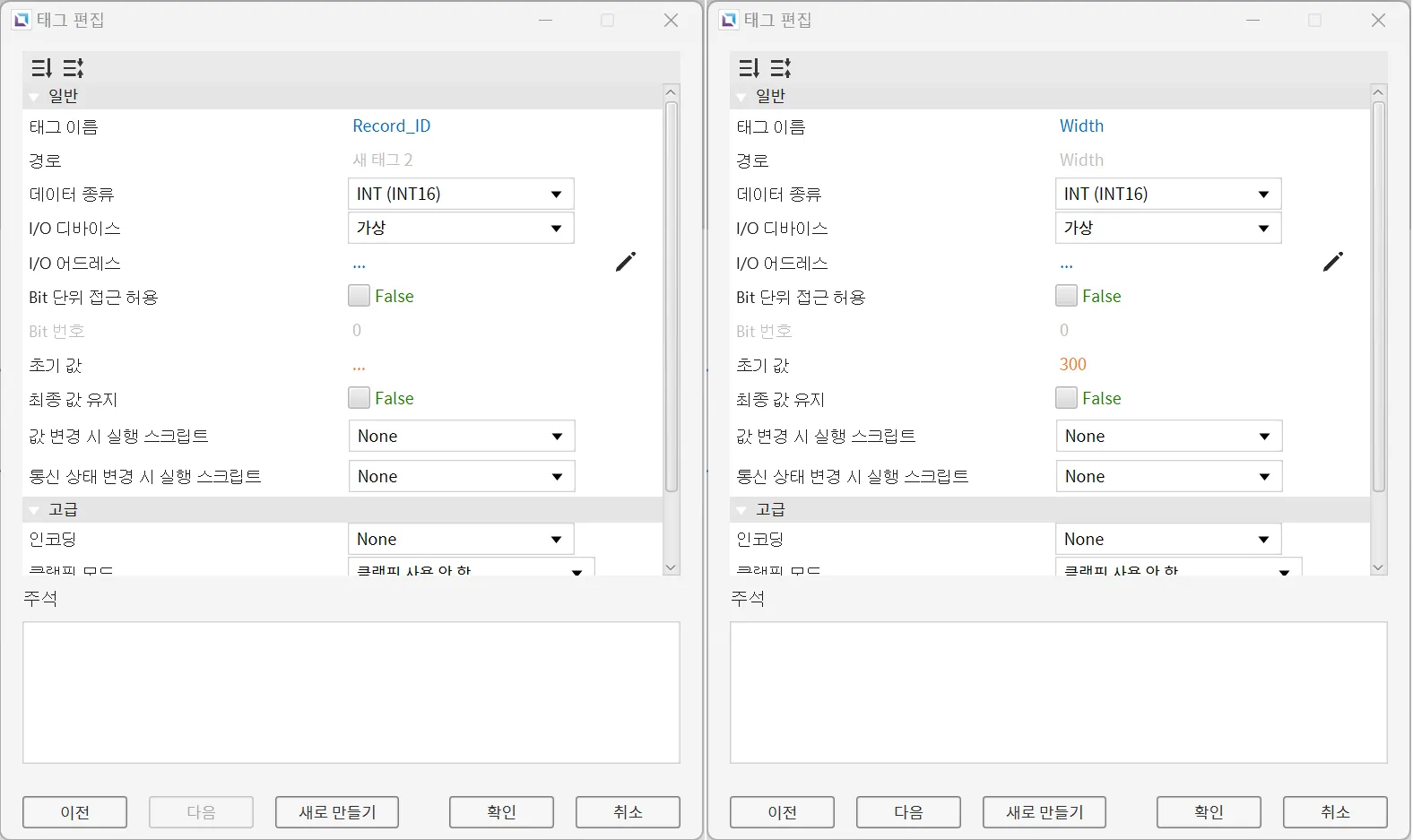Screen dimensions: 1413x840
Task: Click the alphabetical sort icon in the Record_ID window
Action: 74,68
